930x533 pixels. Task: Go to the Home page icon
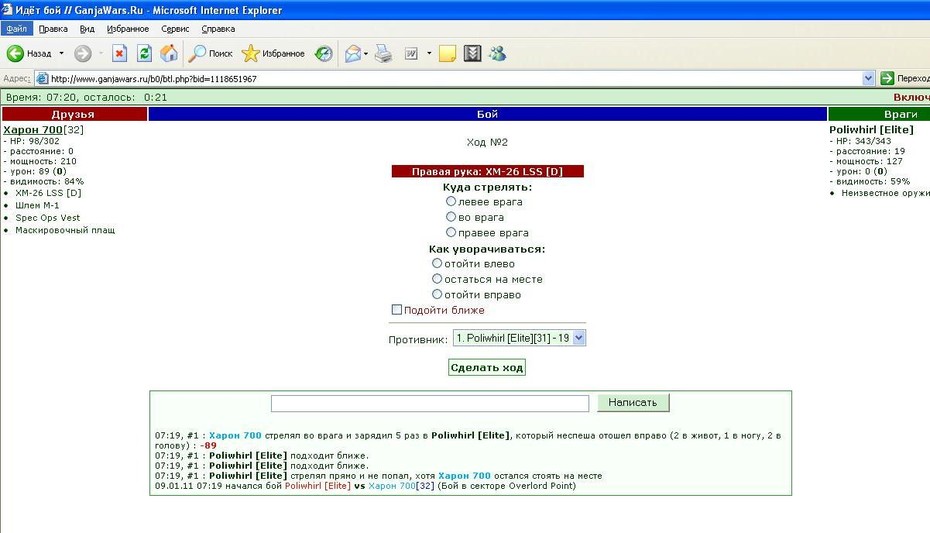(169, 53)
